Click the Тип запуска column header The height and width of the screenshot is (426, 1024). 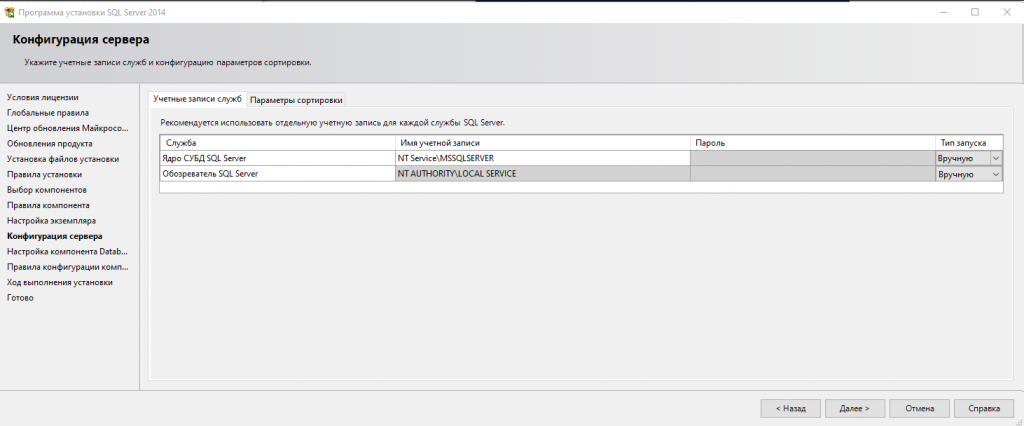point(968,142)
